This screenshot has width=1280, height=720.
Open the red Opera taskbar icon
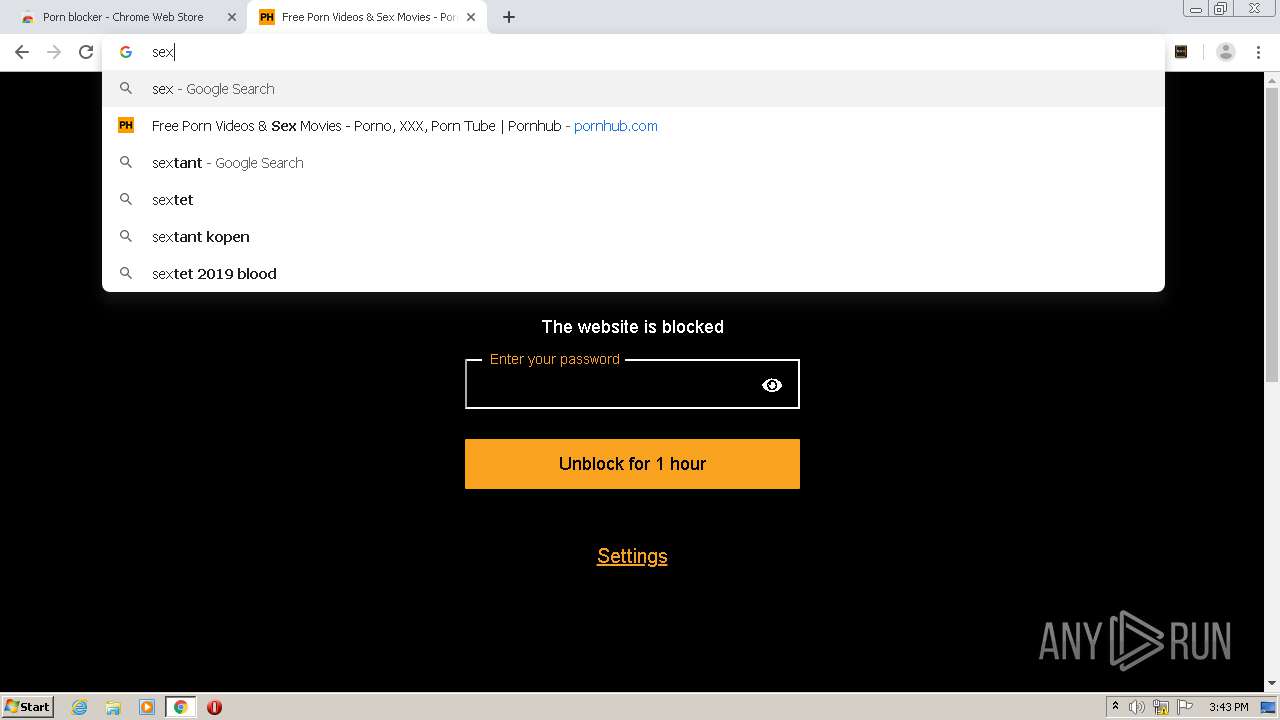[x=214, y=707]
